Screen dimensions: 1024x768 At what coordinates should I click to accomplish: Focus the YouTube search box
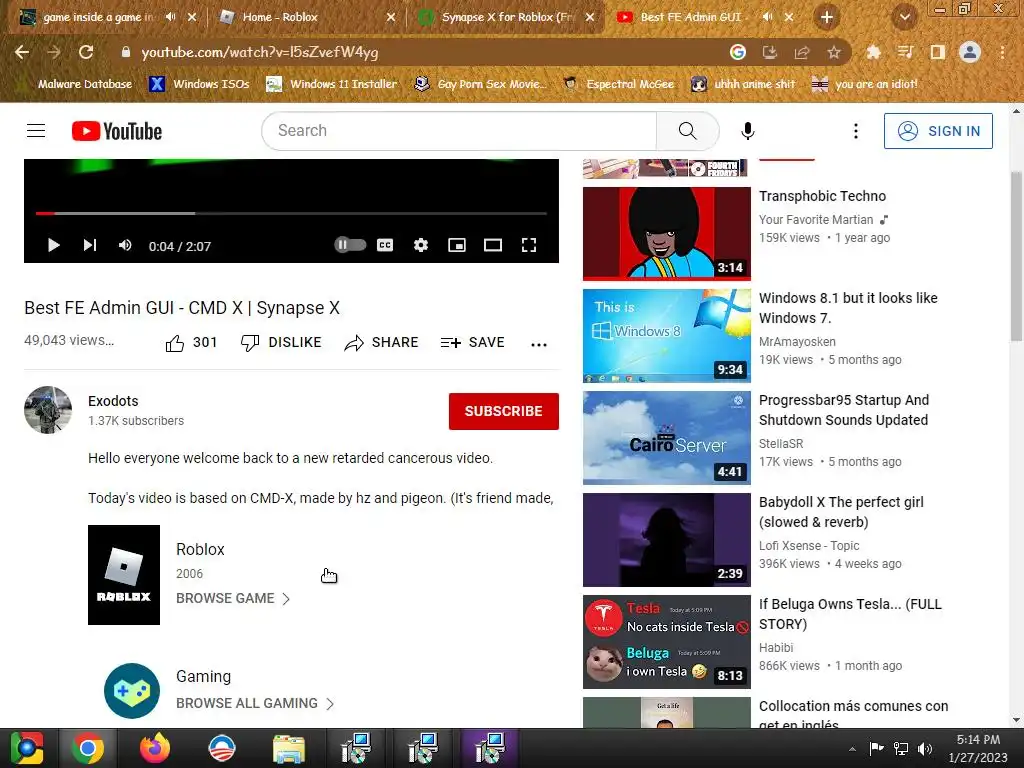460,131
